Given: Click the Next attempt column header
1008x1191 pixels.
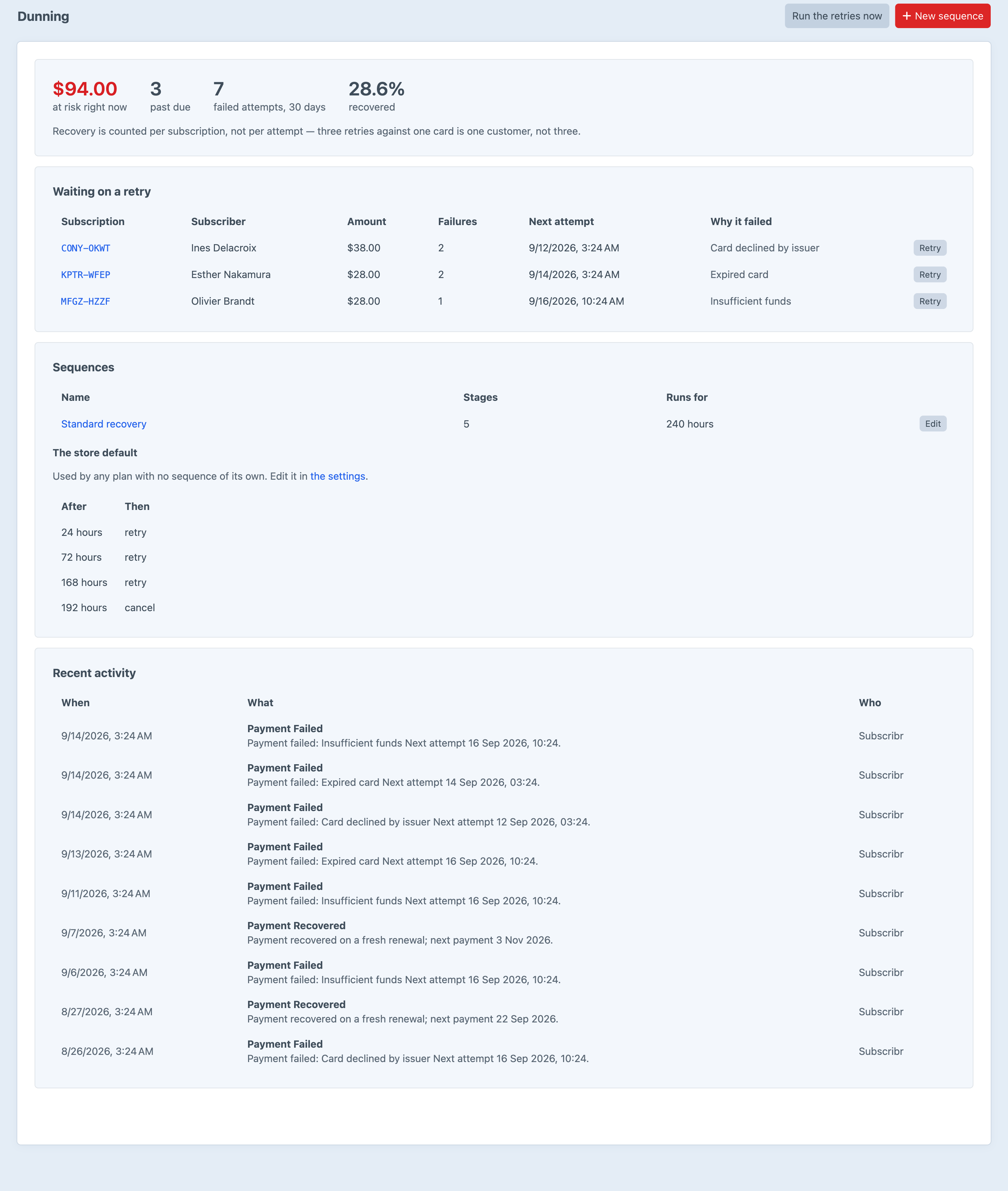Looking at the screenshot, I should click(561, 222).
